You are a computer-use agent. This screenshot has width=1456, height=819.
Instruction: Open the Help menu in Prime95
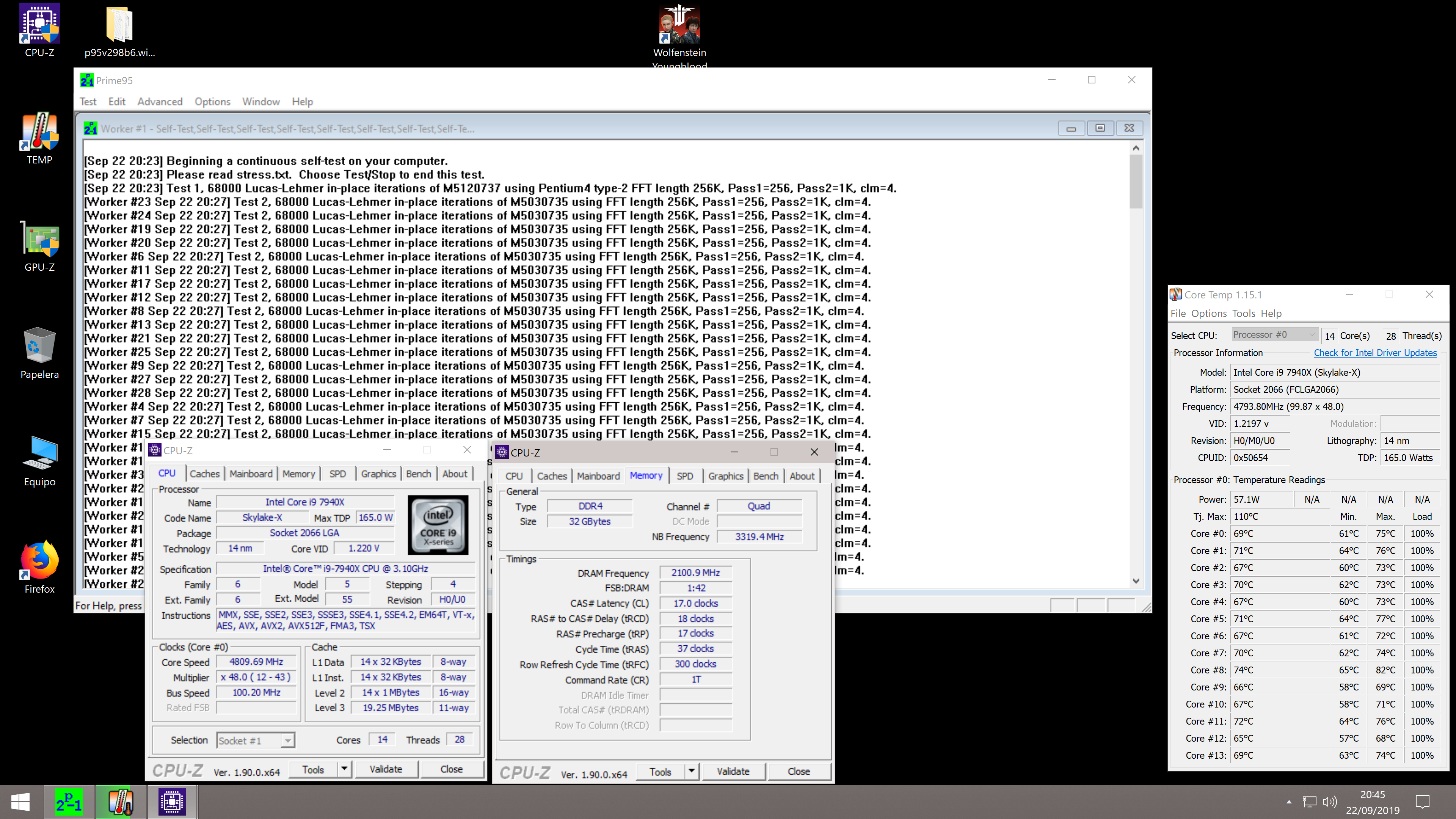point(303,102)
